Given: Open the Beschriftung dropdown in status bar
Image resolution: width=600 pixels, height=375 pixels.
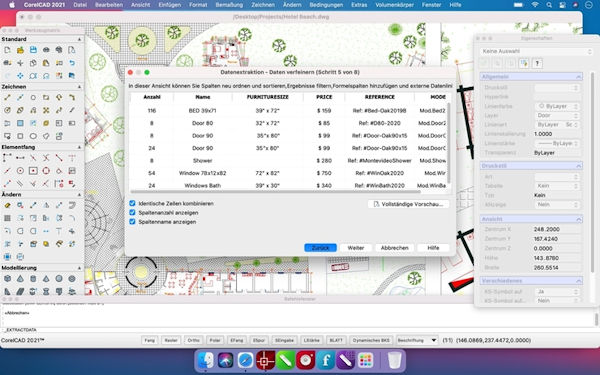Looking at the screenshot, I should point(417,340).
